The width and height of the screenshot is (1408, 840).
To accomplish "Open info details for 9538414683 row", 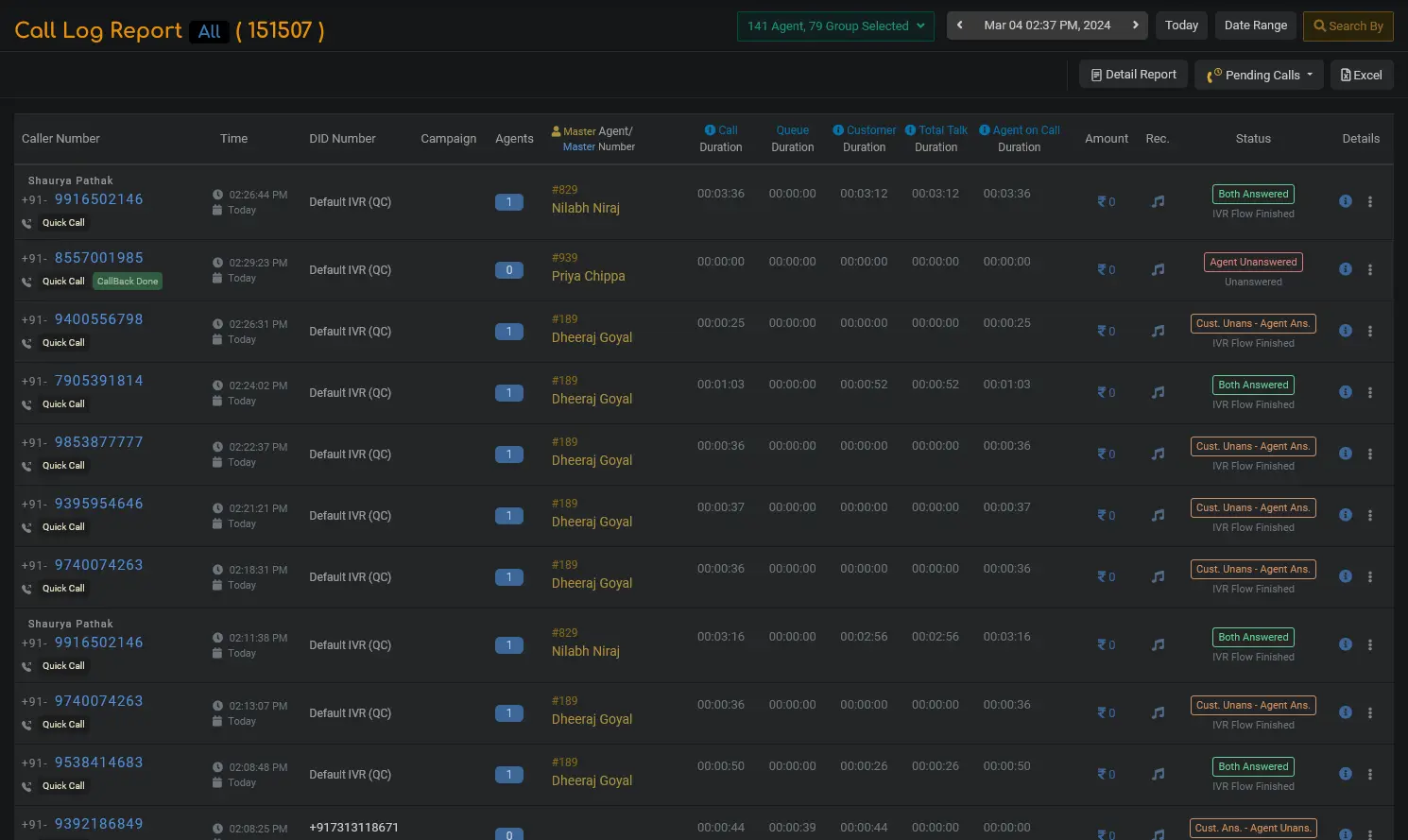I will tap(1346, 774).
